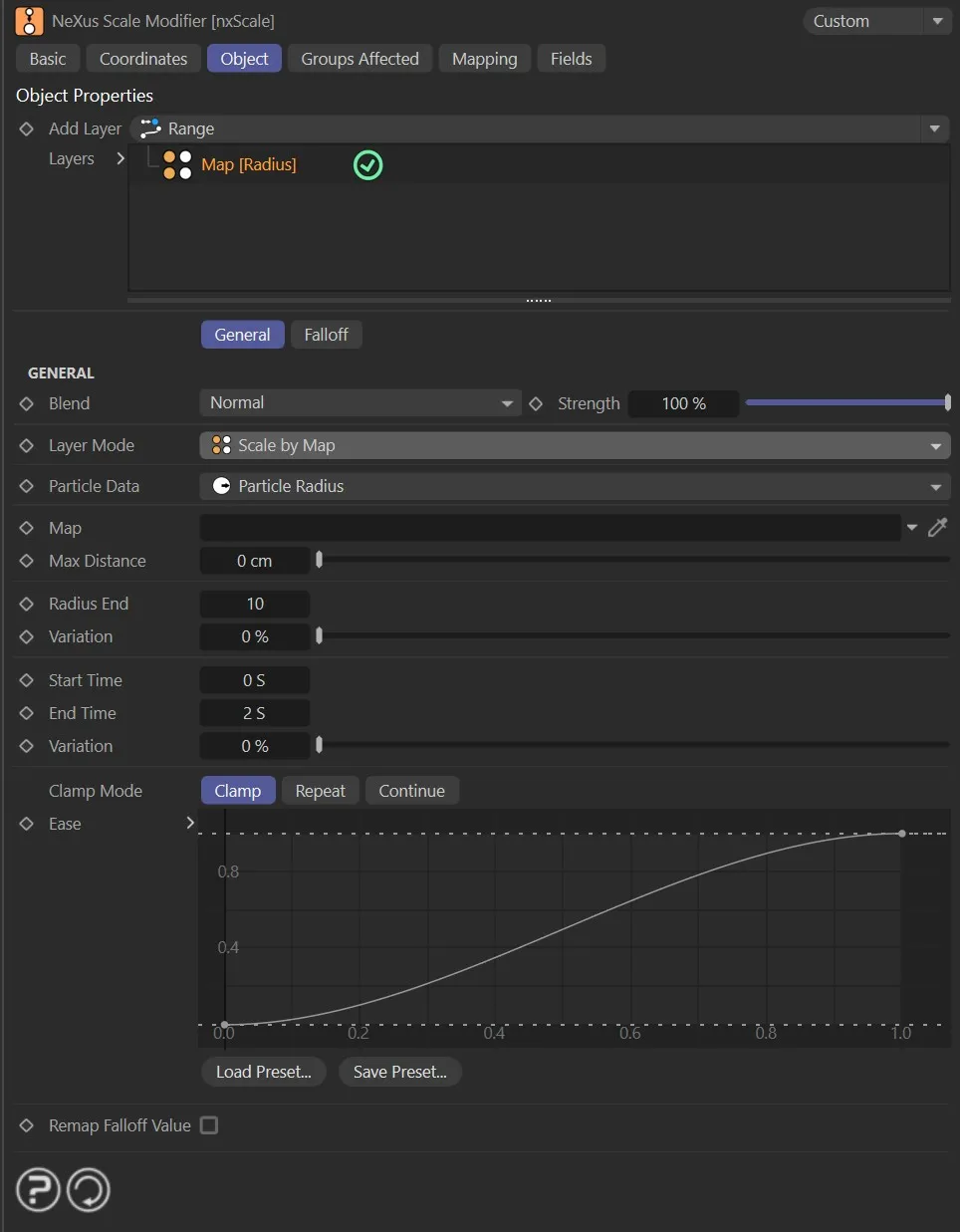The height and width of the screenshot is (1232, 960).
Task: Open the Particle Data dropdown
Action: point(575,486)
